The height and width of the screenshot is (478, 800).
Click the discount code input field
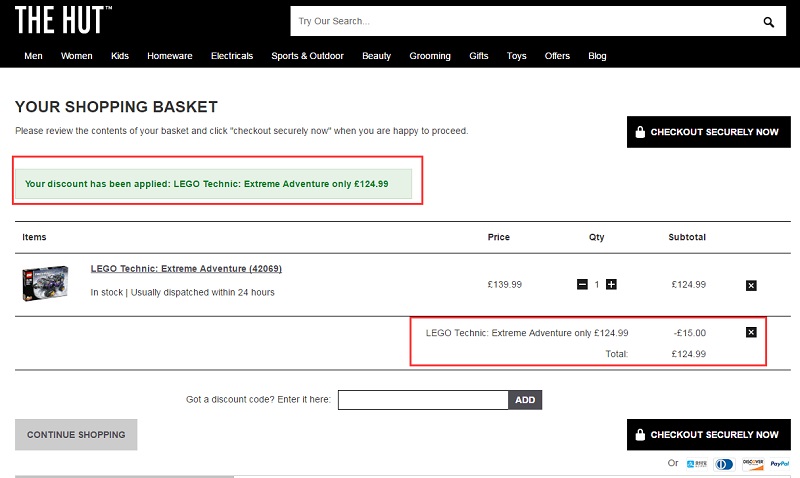pyautogui.click(x=423, y=400)
